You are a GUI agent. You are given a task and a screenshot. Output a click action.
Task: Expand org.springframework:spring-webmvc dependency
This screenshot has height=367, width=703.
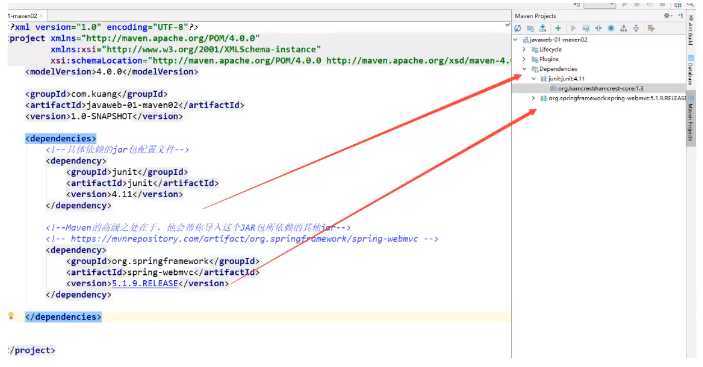point(533,98)
